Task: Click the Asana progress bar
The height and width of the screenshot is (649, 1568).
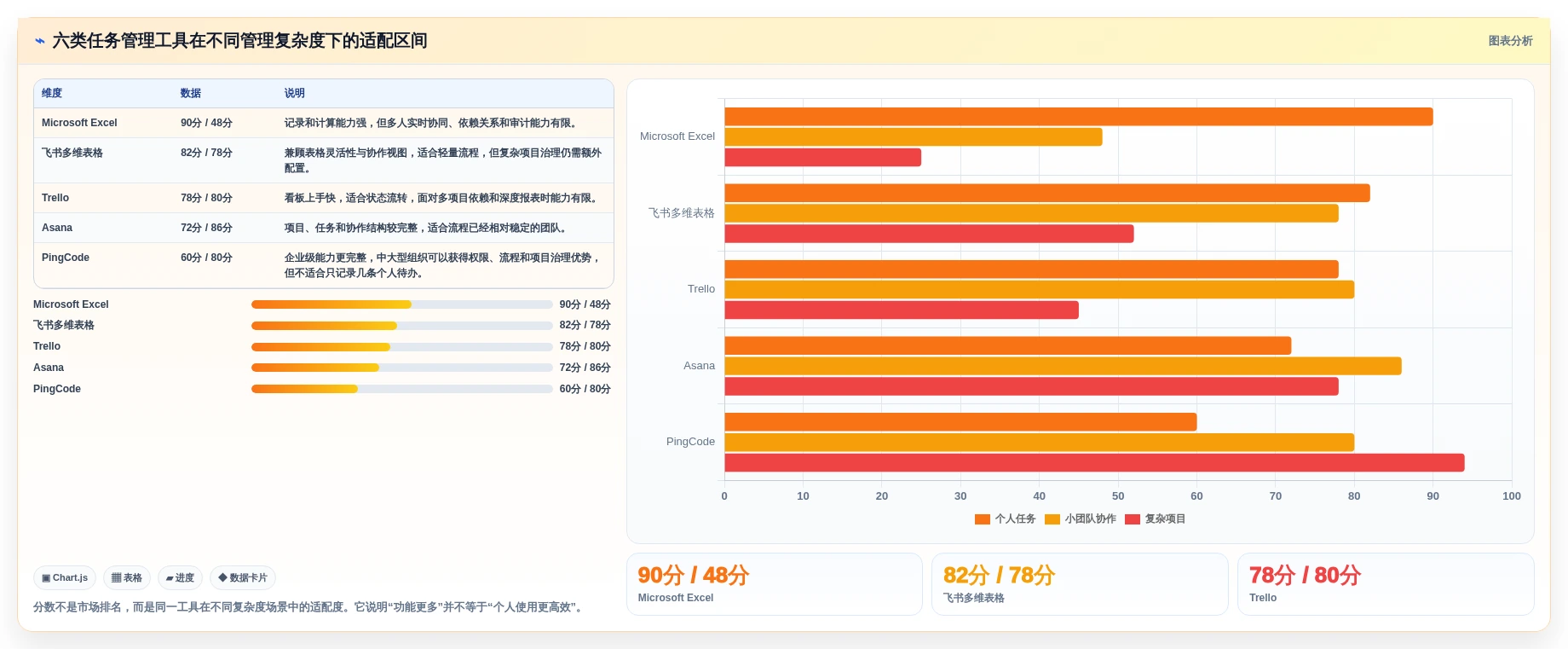Action: tap(402, 368)
